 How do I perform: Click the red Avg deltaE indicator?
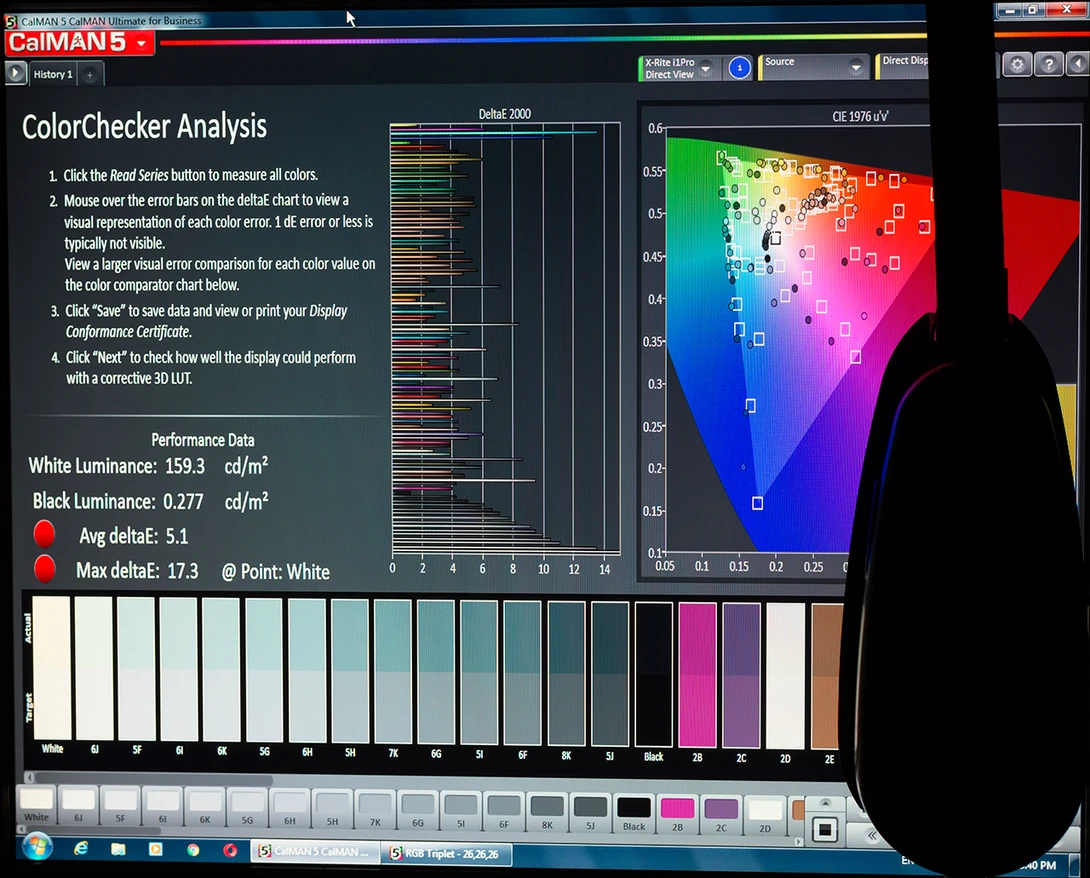coord(44,534)
